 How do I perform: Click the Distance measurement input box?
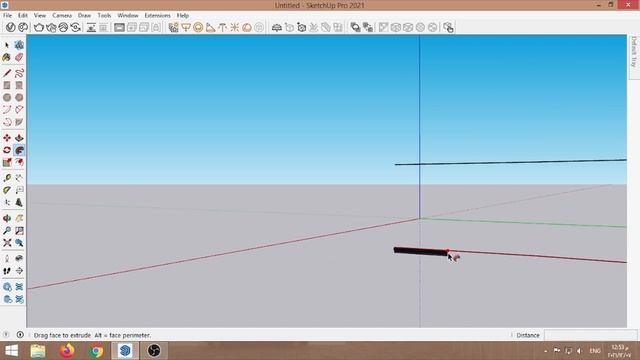click(590, 335)
